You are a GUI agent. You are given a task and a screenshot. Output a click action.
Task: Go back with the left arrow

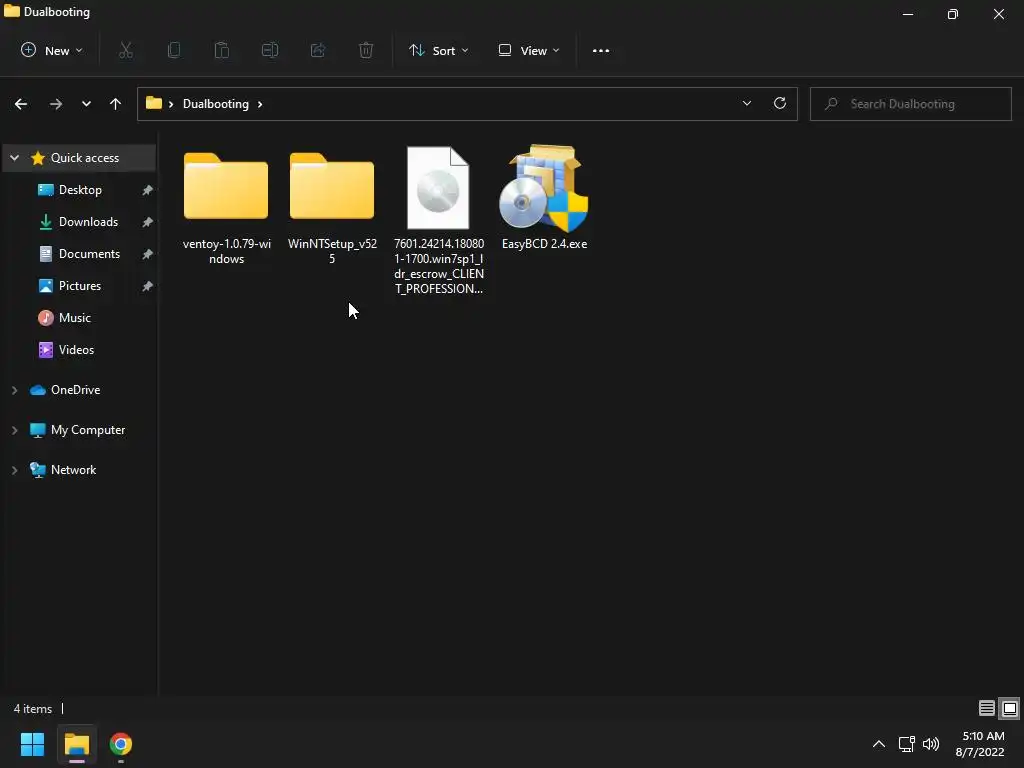click(21, 104)
